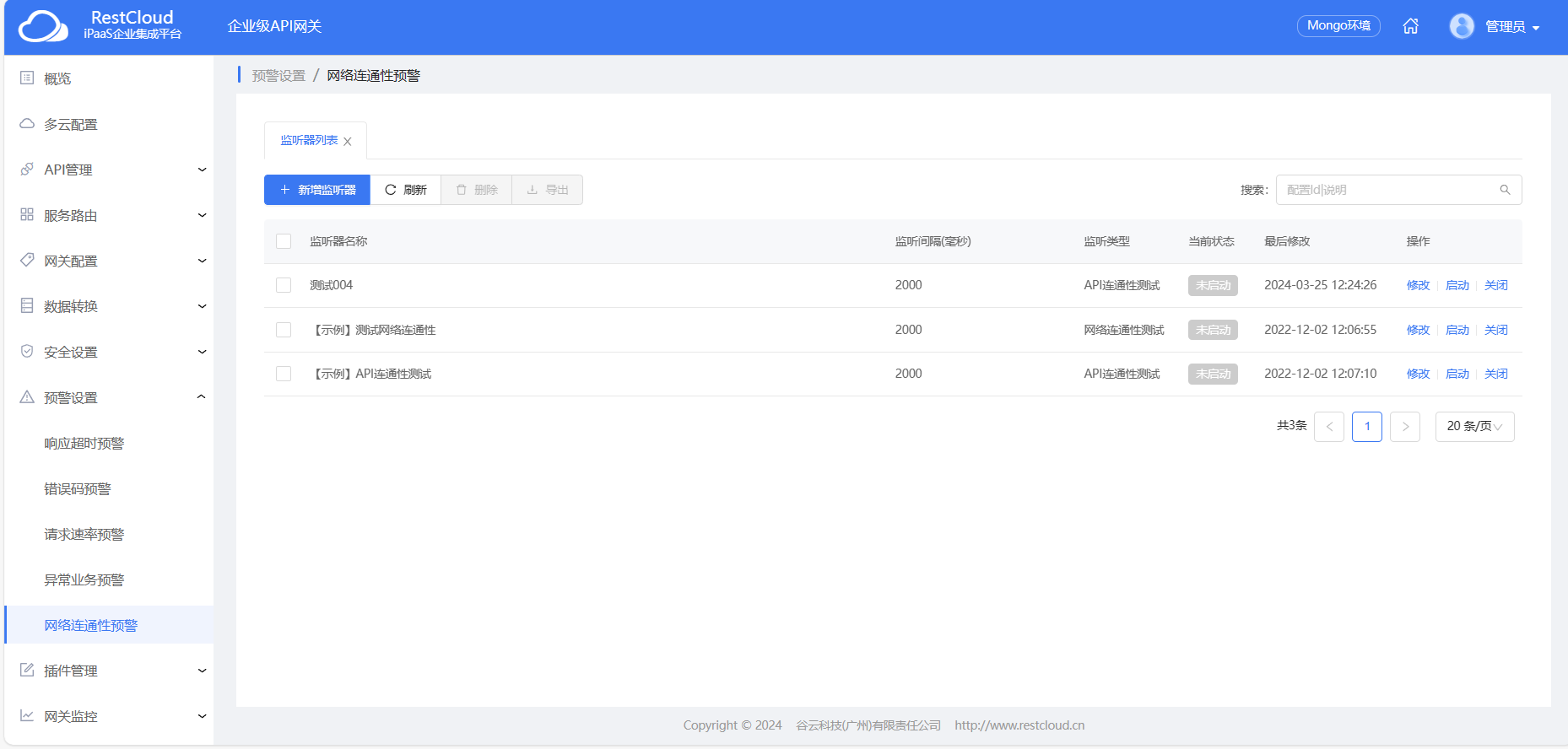Click 启动 for 【示例】测试网络连通性
Image resolution: width=1568 pixels, height=749 pixels.
[1457, 330]
